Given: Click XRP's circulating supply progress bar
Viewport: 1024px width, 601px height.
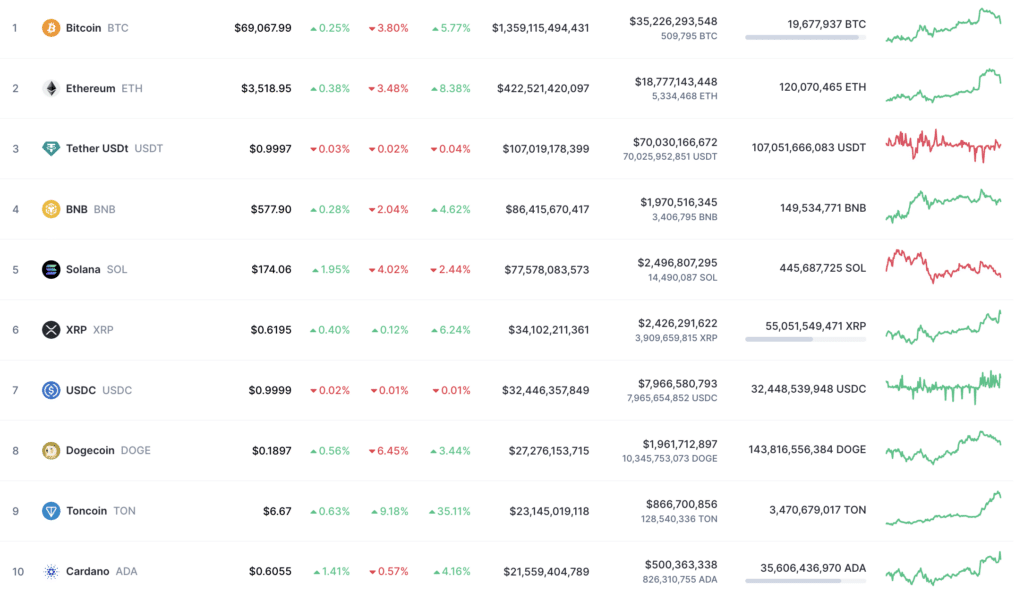Looking at the screenshot, I should tap(805, 340).
